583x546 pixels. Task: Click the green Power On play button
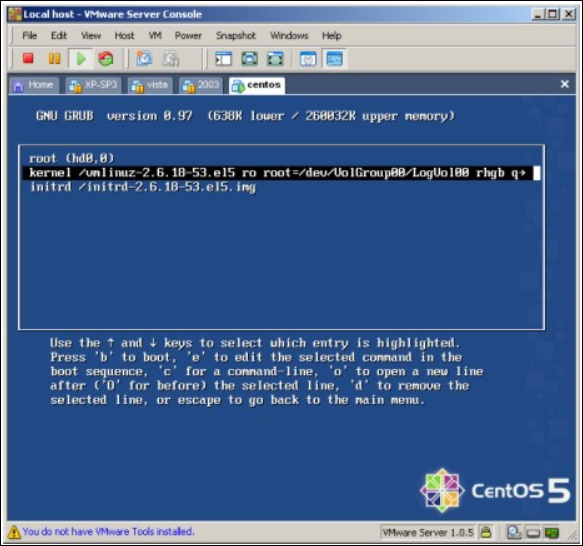pos(81,59)
